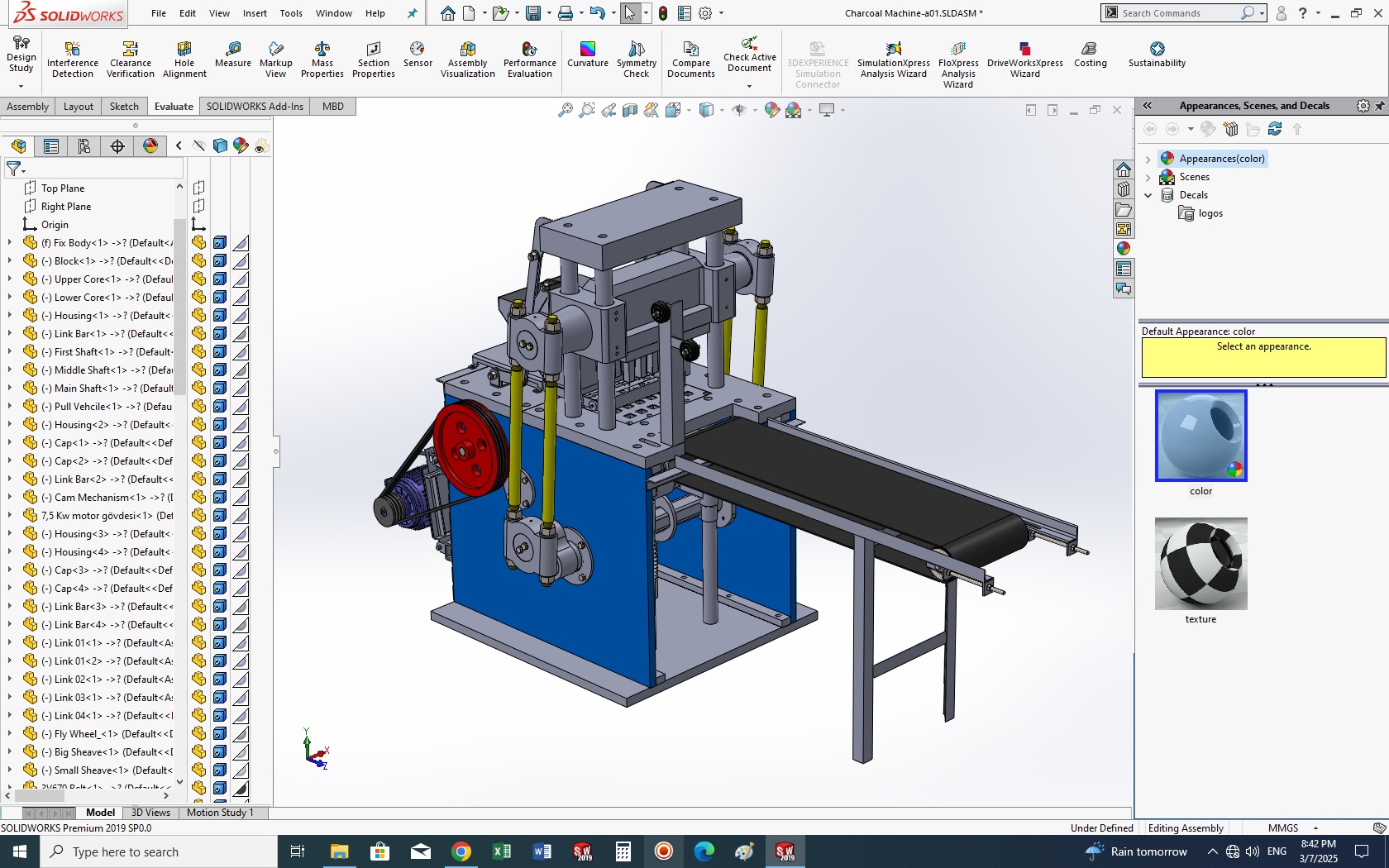1389x868 pixels.
Task: Activate Curvature display
Action: coord(588,55)
